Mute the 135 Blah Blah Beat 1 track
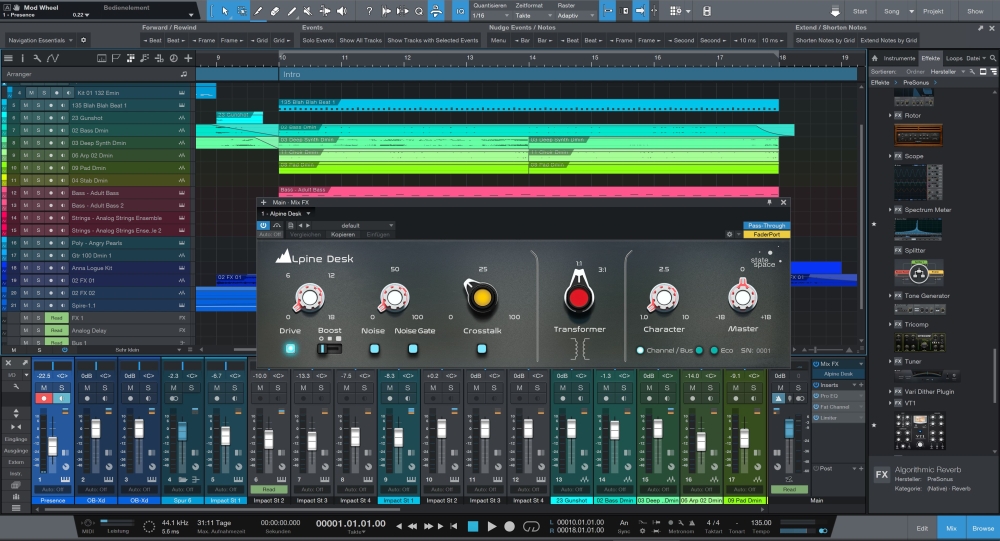The width and height of the screenshot is (1000, 541). 26,105
